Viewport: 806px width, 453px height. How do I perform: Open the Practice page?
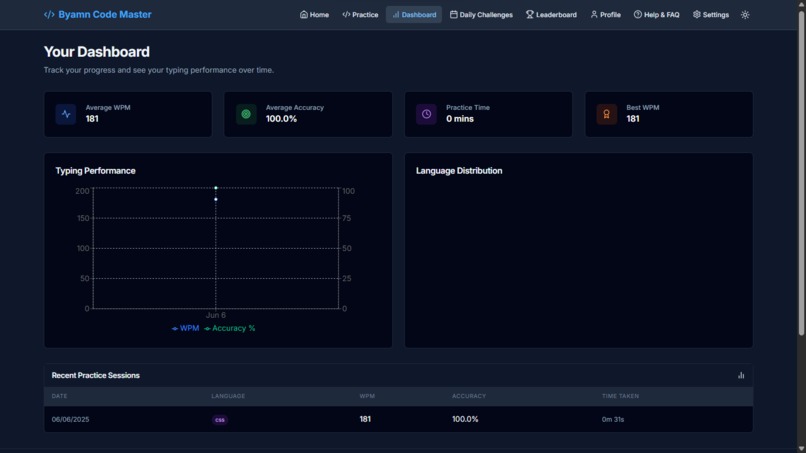pos(360,14)
